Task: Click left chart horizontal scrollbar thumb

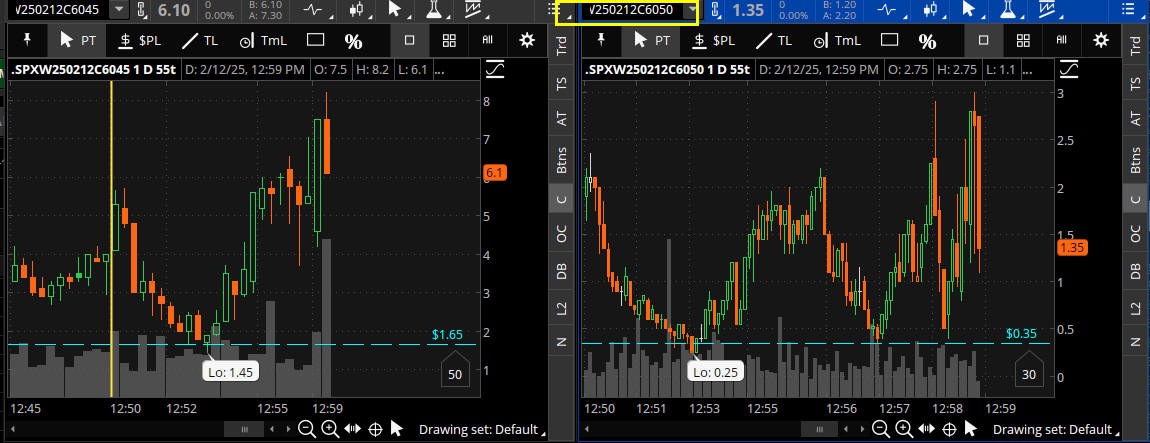Action: [x=245, y=429]
